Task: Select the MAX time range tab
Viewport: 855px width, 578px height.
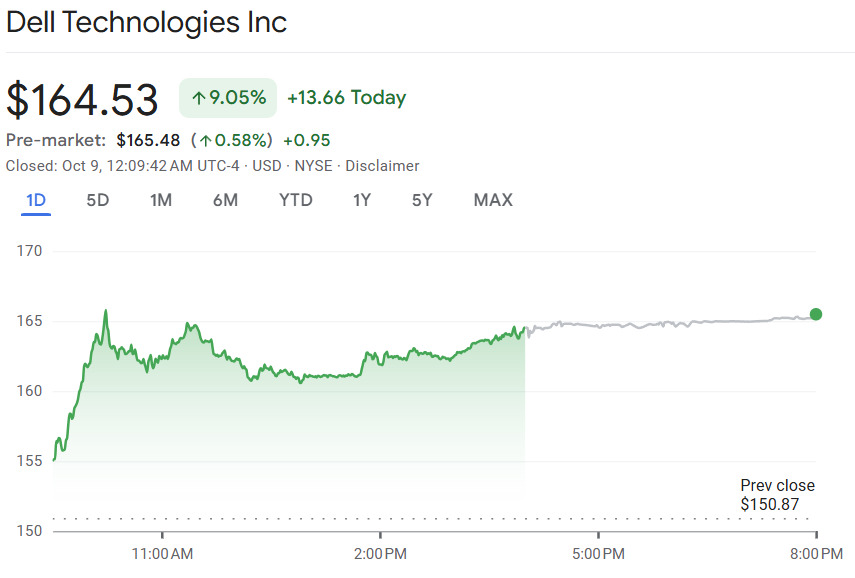Action: (493, 200)
